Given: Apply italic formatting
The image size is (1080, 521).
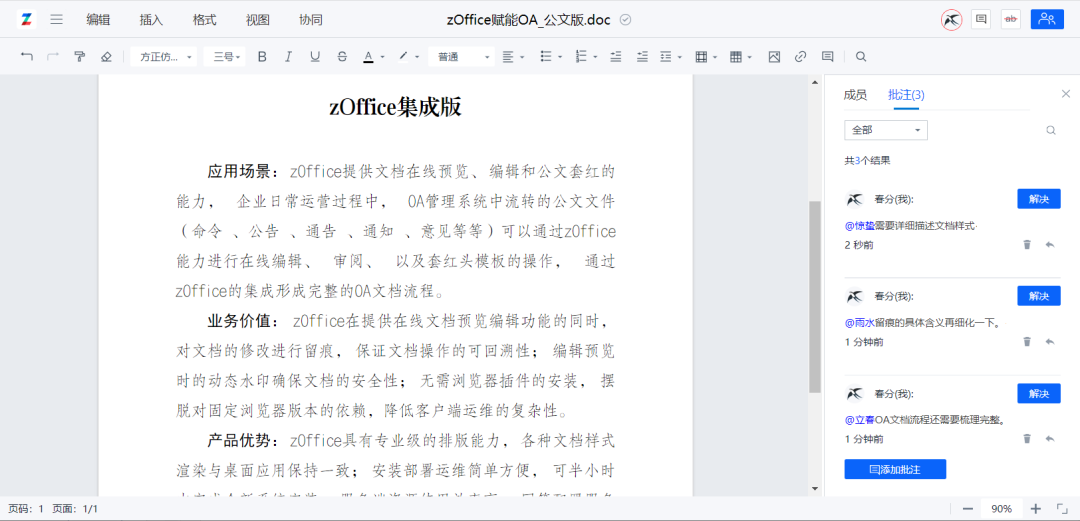Looking at the screenshot, I should click(x=288, y=57).
